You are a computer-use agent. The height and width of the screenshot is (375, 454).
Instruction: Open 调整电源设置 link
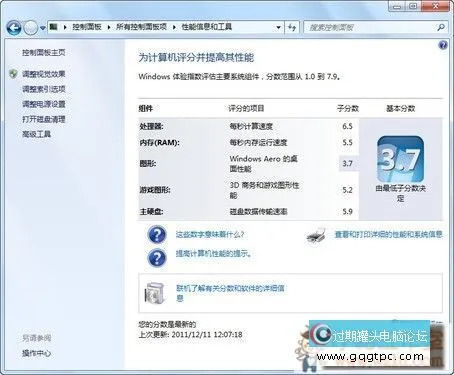tap(44, 104)
